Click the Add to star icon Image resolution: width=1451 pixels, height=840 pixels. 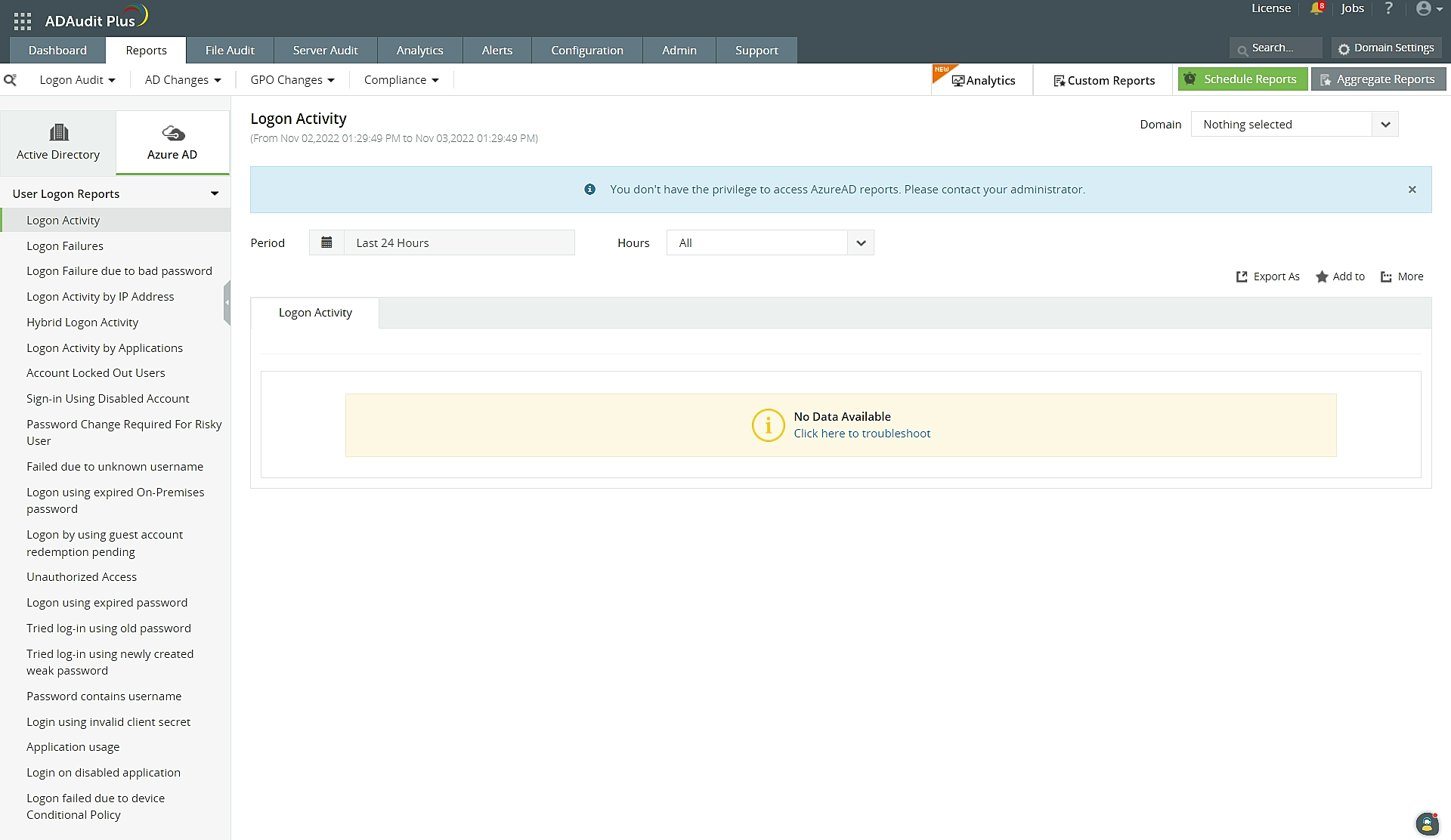(1322, 276)
